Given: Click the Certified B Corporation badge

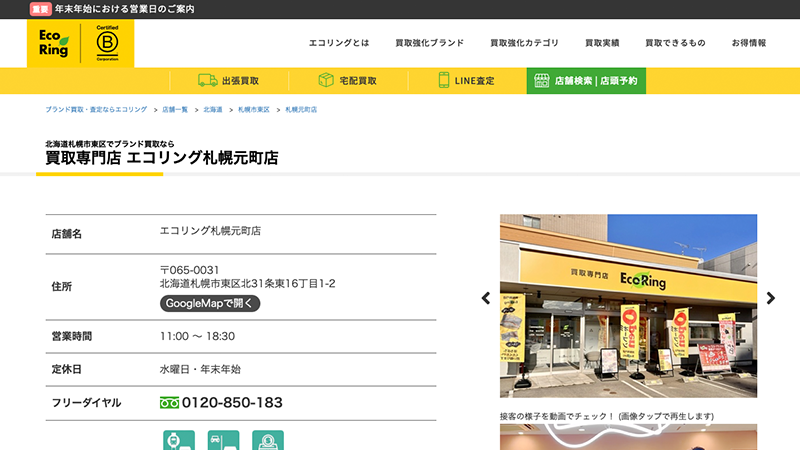Looking at the screenshot, I should click(107, 43).
